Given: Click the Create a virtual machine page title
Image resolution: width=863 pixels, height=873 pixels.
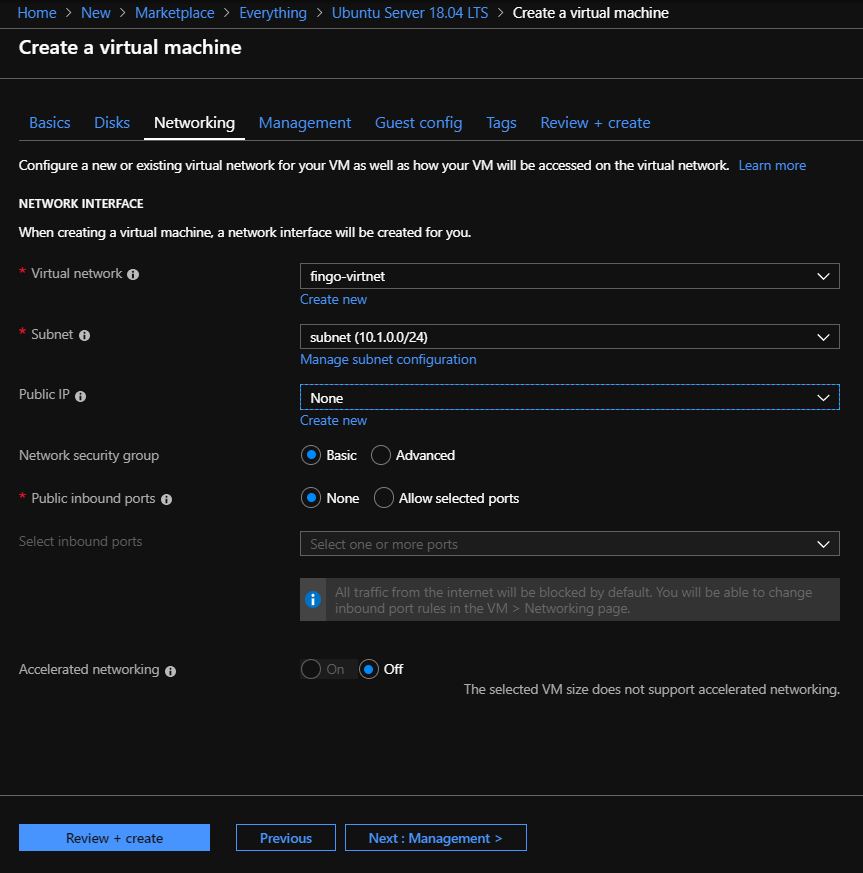Looking at the screenshot, I should 130,47.
